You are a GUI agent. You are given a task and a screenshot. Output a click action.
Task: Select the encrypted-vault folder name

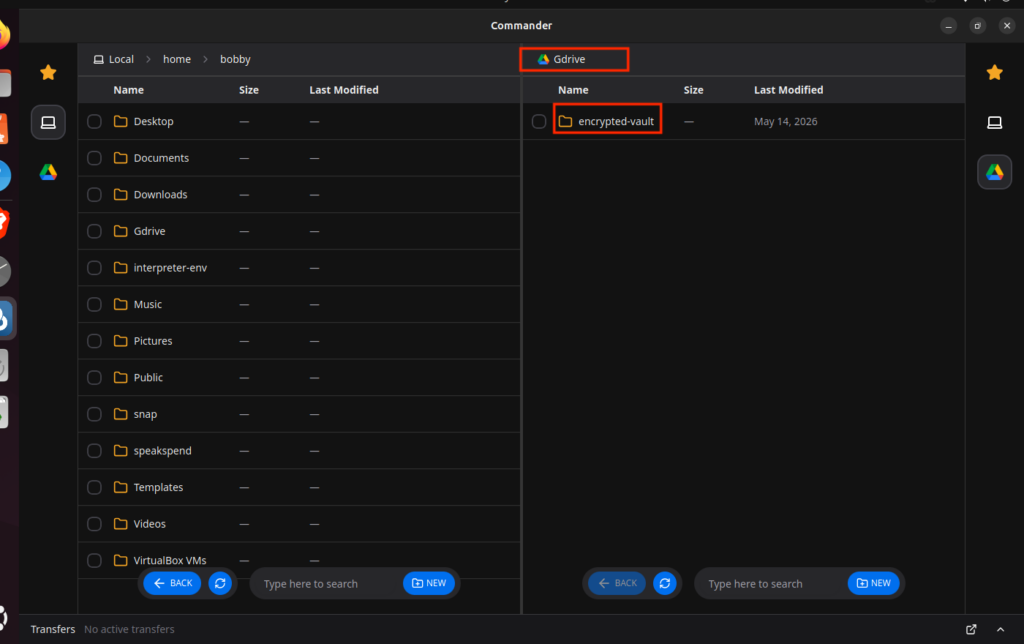point(616,121)
